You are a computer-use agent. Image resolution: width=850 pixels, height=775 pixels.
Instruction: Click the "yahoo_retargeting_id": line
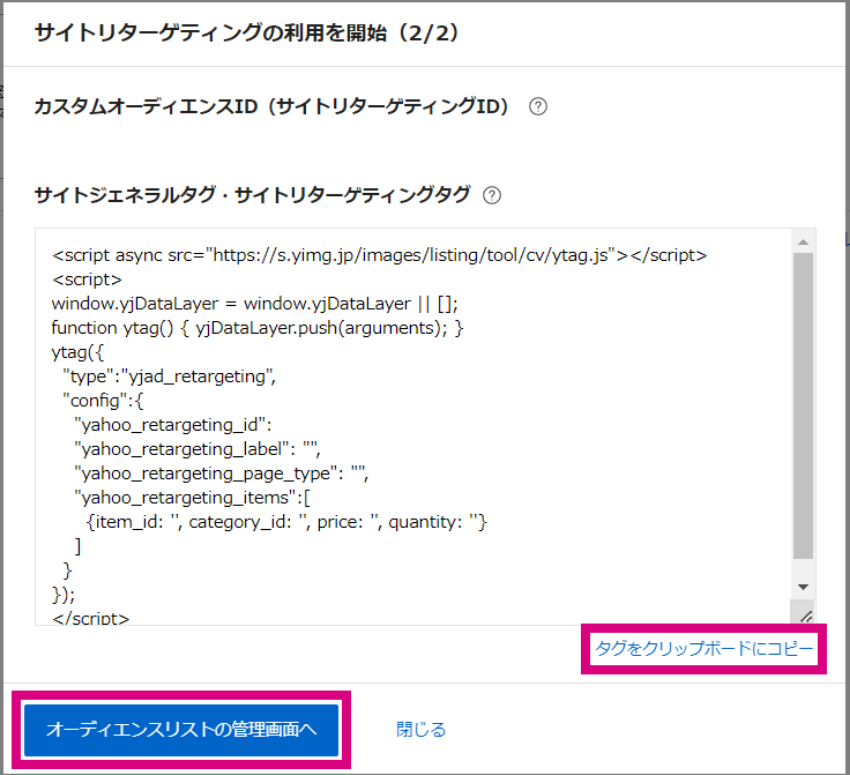173,425
